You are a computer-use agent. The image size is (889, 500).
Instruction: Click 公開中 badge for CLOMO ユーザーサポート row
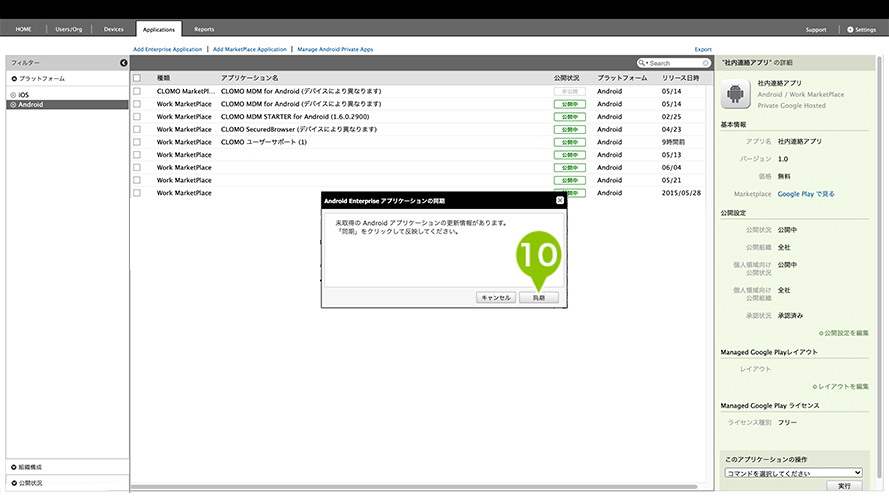point(569,142)
